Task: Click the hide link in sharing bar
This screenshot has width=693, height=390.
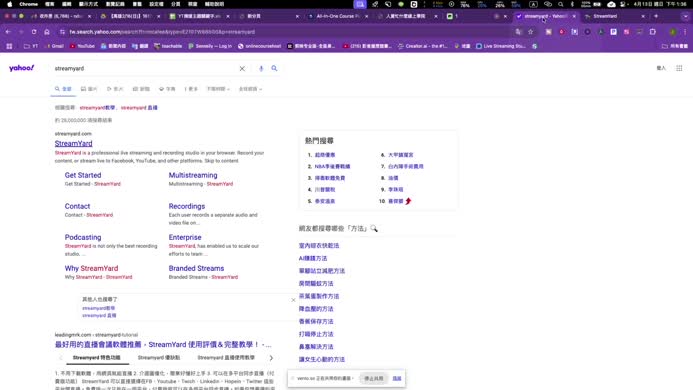Action: (397, 379)
